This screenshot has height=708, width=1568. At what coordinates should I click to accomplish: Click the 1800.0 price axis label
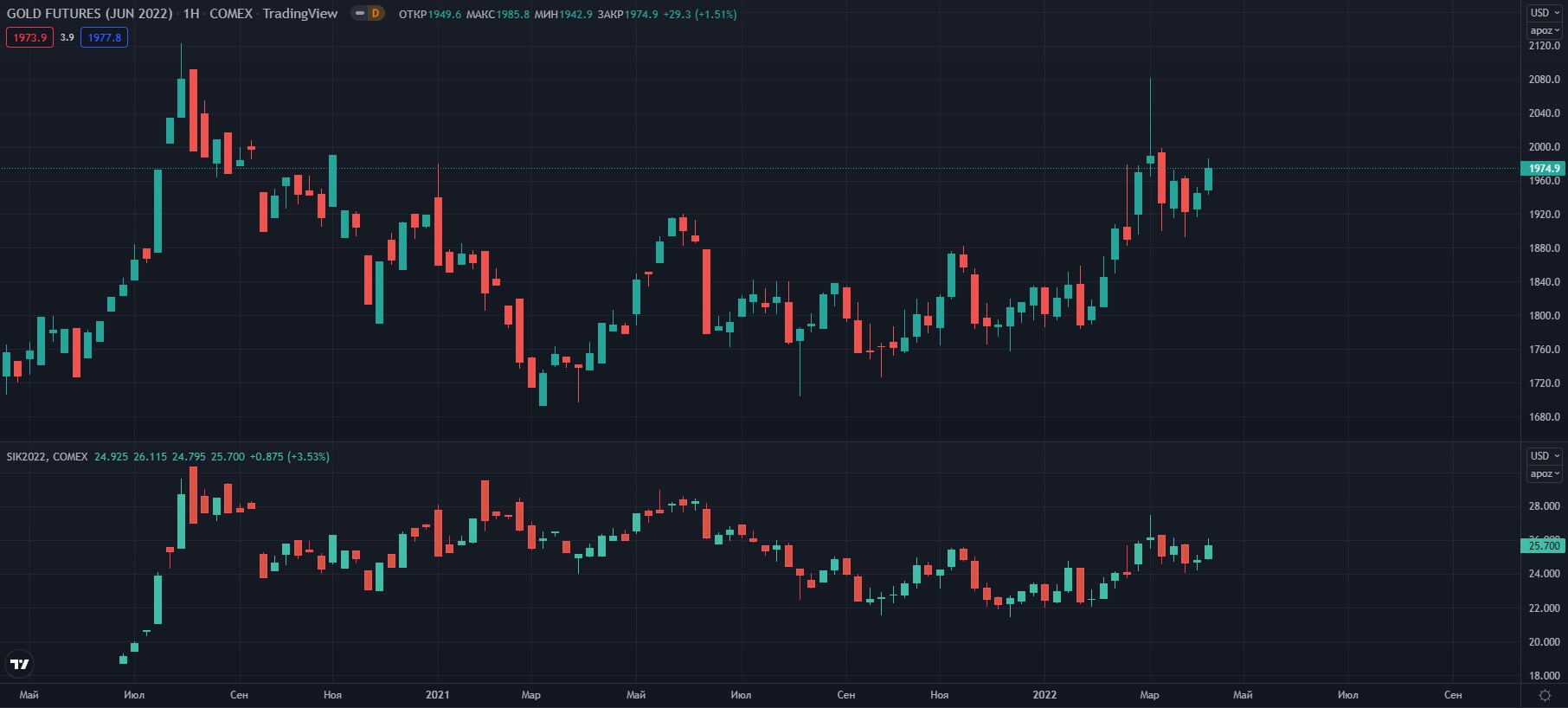click(x=1545, y=316)
